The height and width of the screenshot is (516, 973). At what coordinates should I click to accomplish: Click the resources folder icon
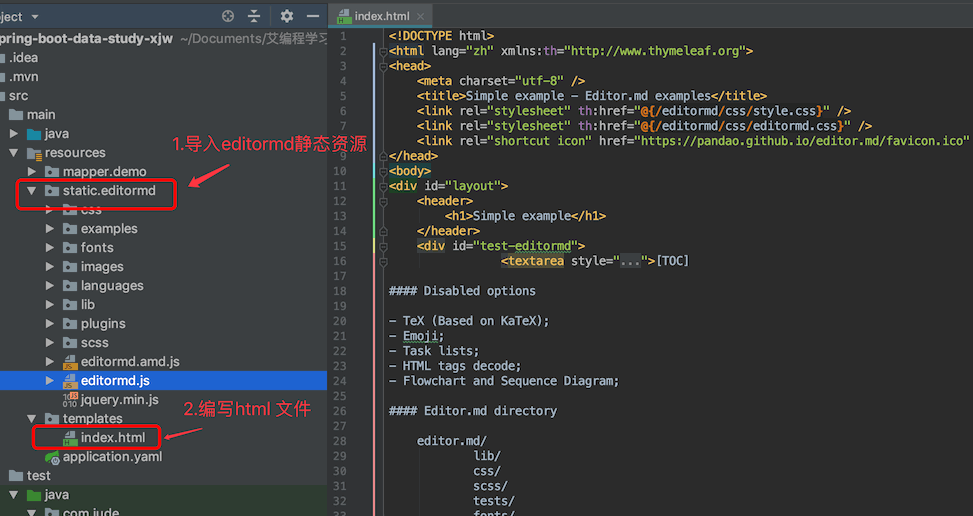tap(34, 153)
